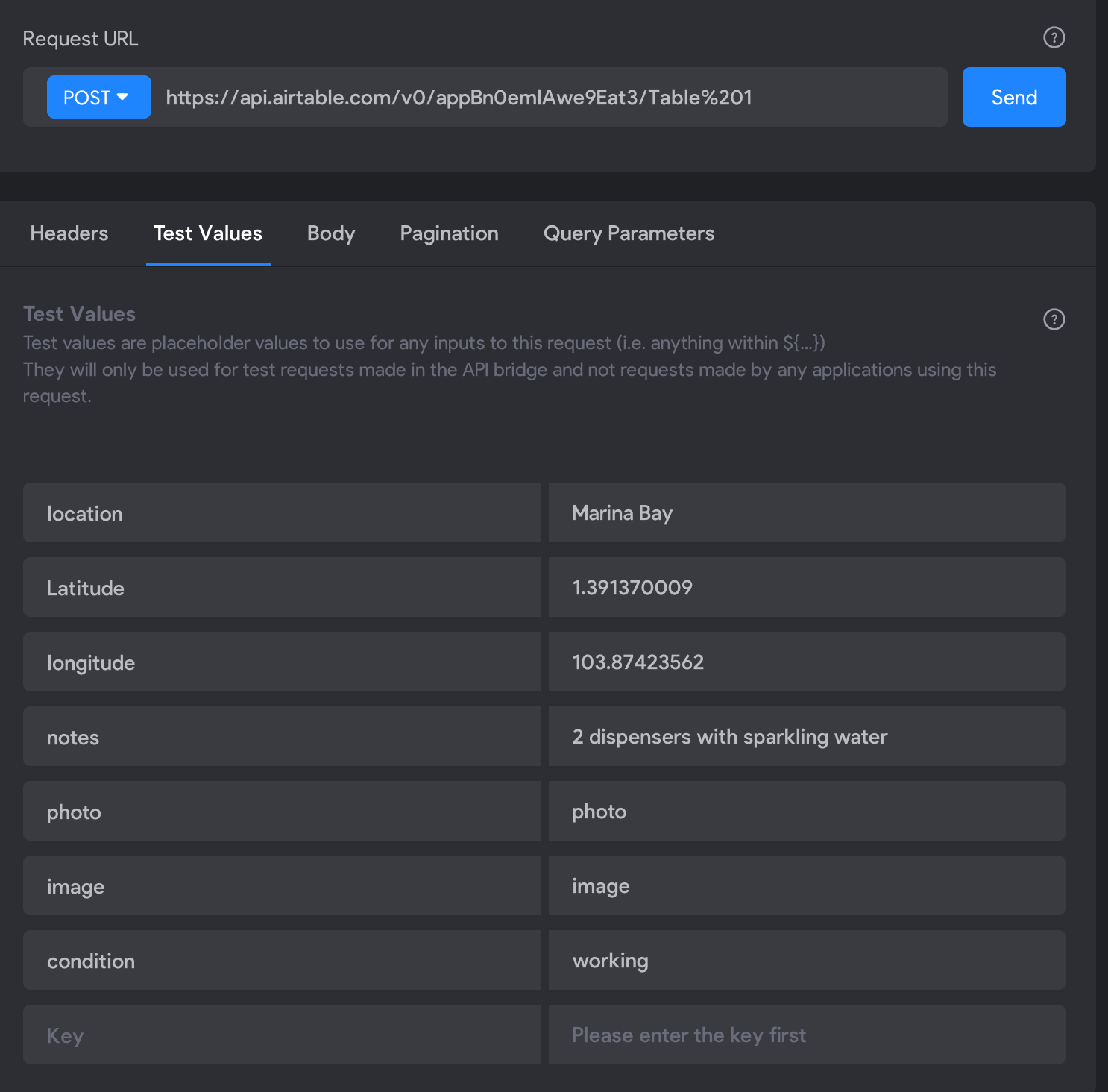Image resolution: width=1108 pixels, height=1092 pixels.
Task: Edit the longitude value 103.87423562
Action: point(808,662)
